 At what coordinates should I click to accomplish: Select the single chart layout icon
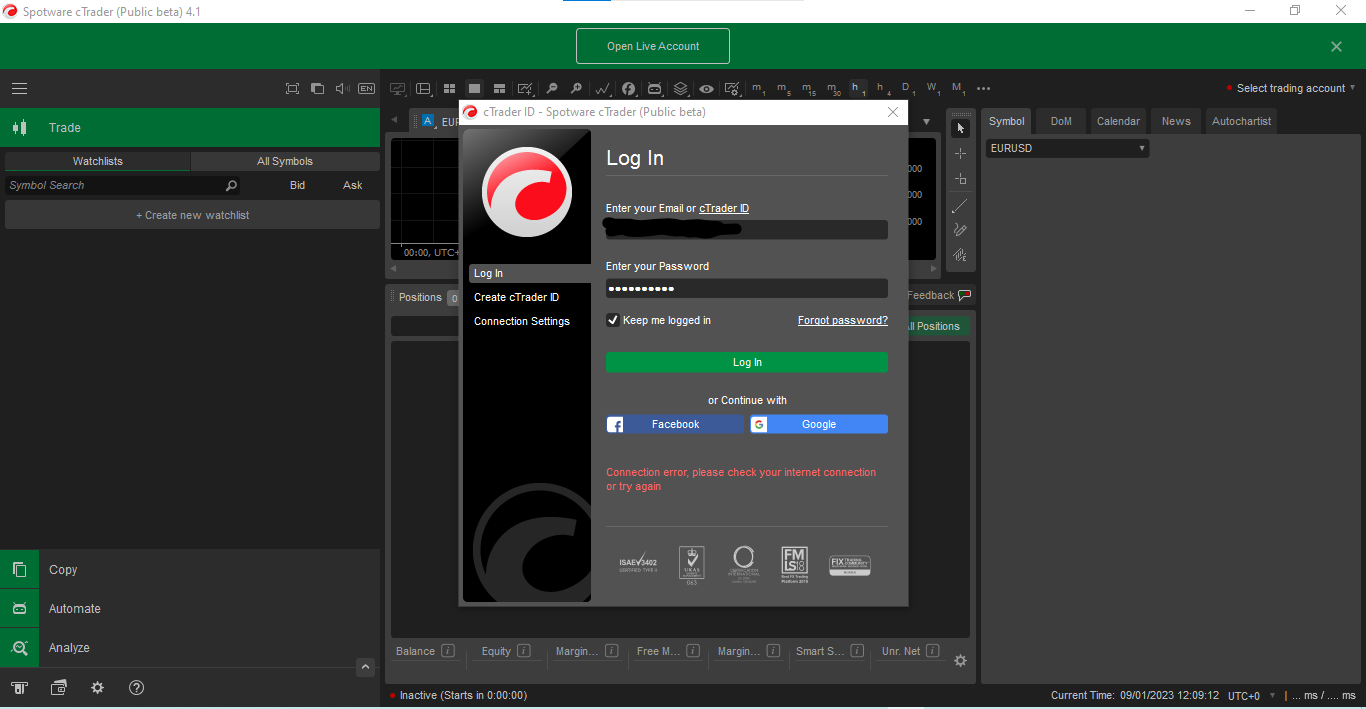(x=474, y=88)
